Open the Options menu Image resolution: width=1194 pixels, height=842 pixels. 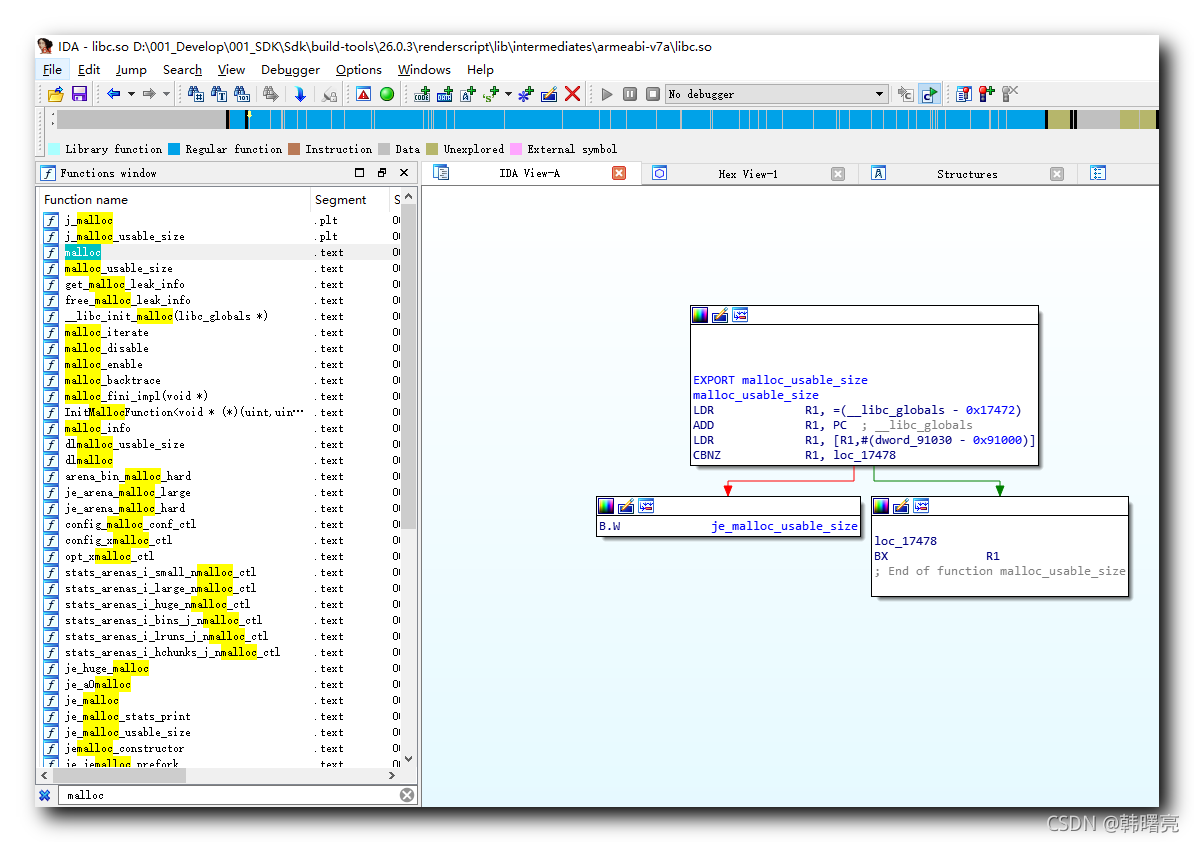359,69
